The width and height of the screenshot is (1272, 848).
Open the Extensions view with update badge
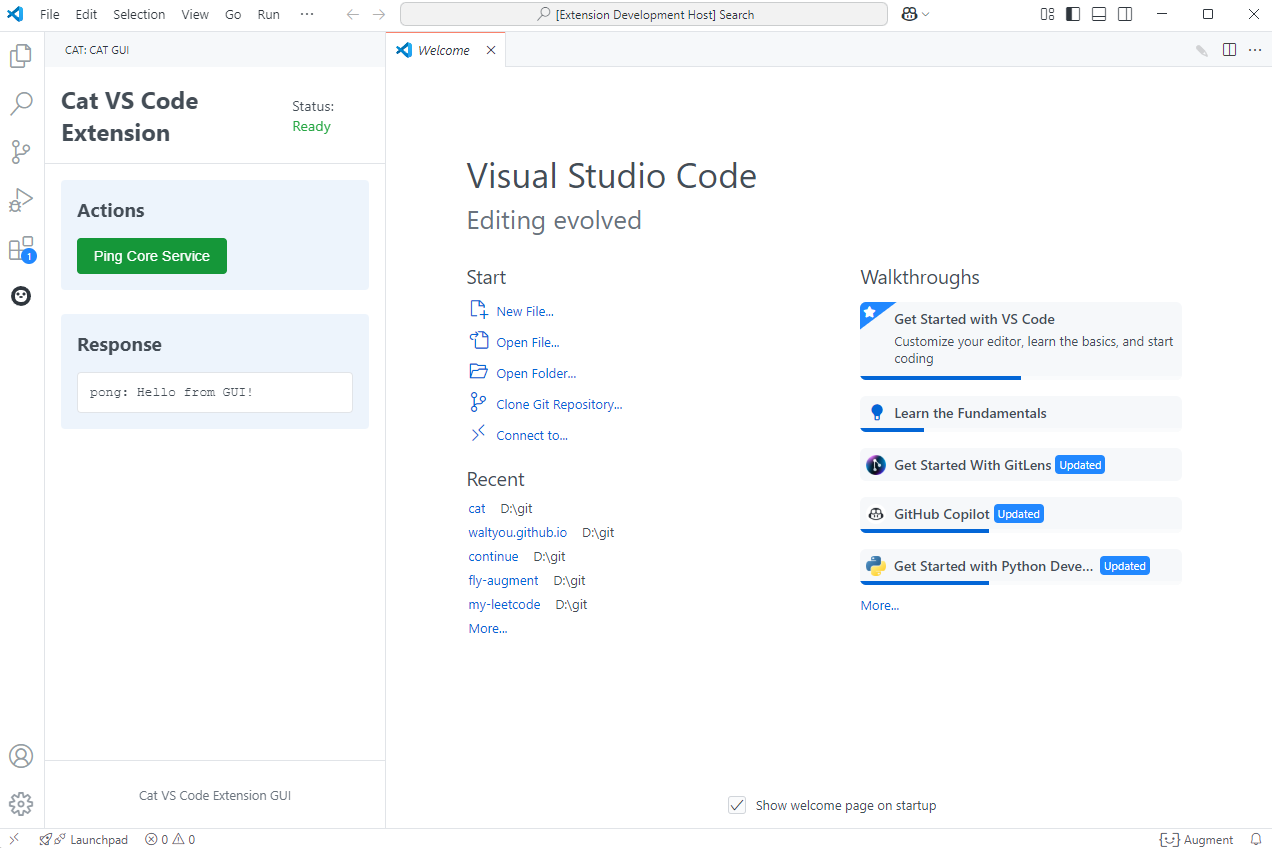(x=21, y=248)
